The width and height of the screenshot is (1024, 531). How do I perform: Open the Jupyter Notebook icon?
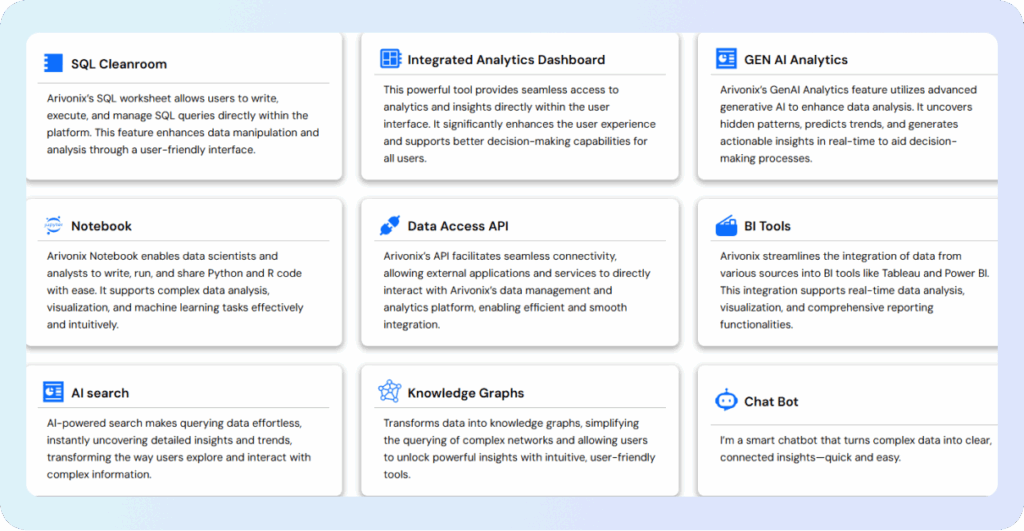click(54, 225)
